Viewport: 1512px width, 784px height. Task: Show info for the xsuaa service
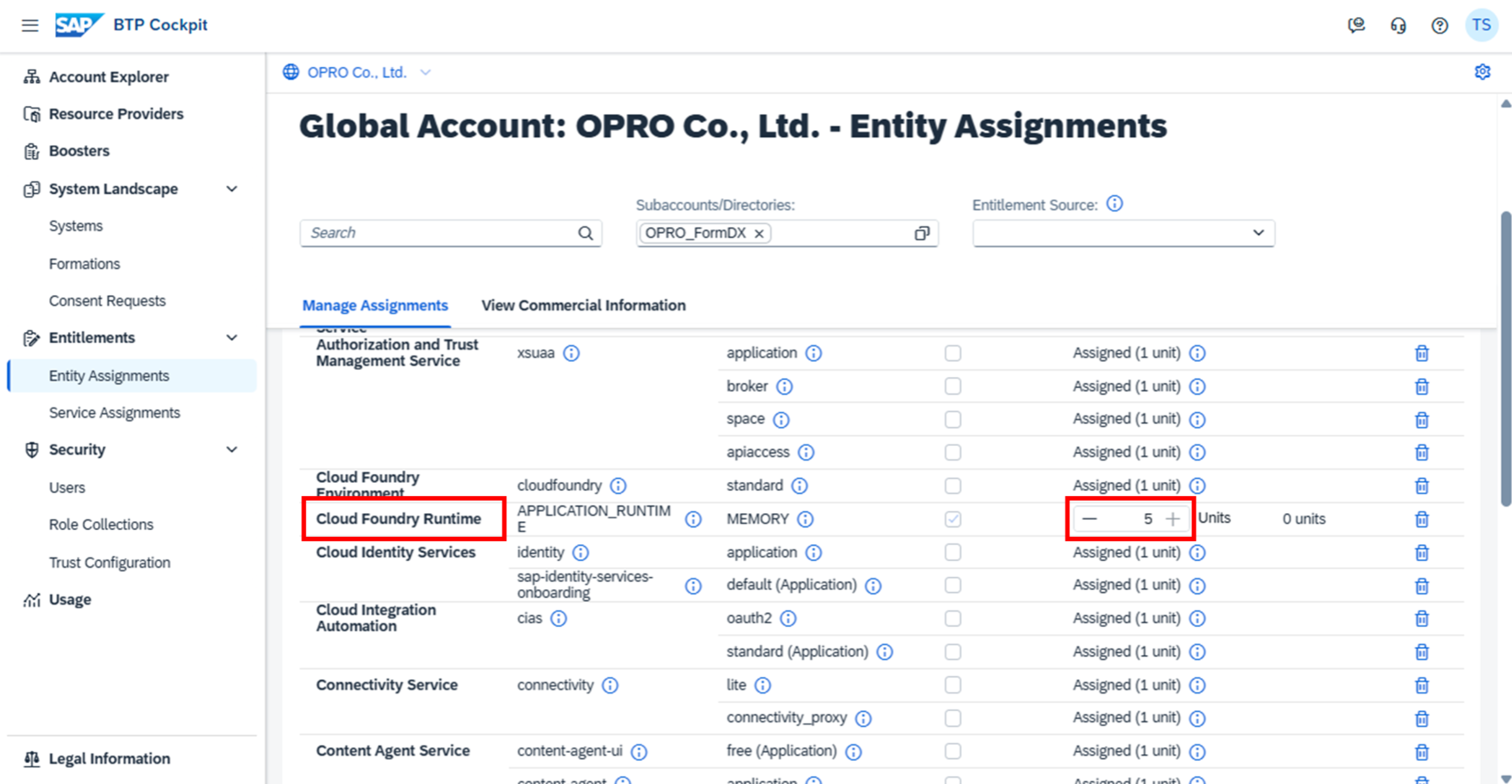click(x=571, y=353)
